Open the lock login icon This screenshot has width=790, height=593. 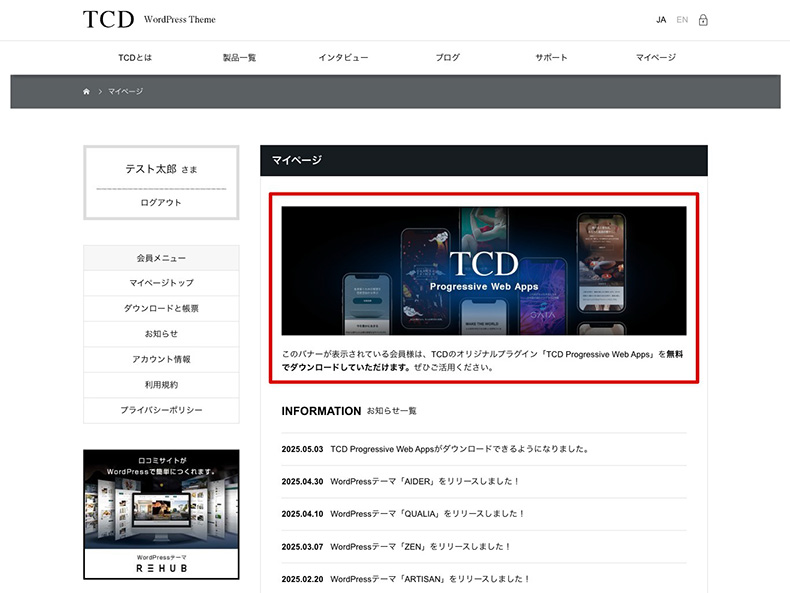(703, 20)
